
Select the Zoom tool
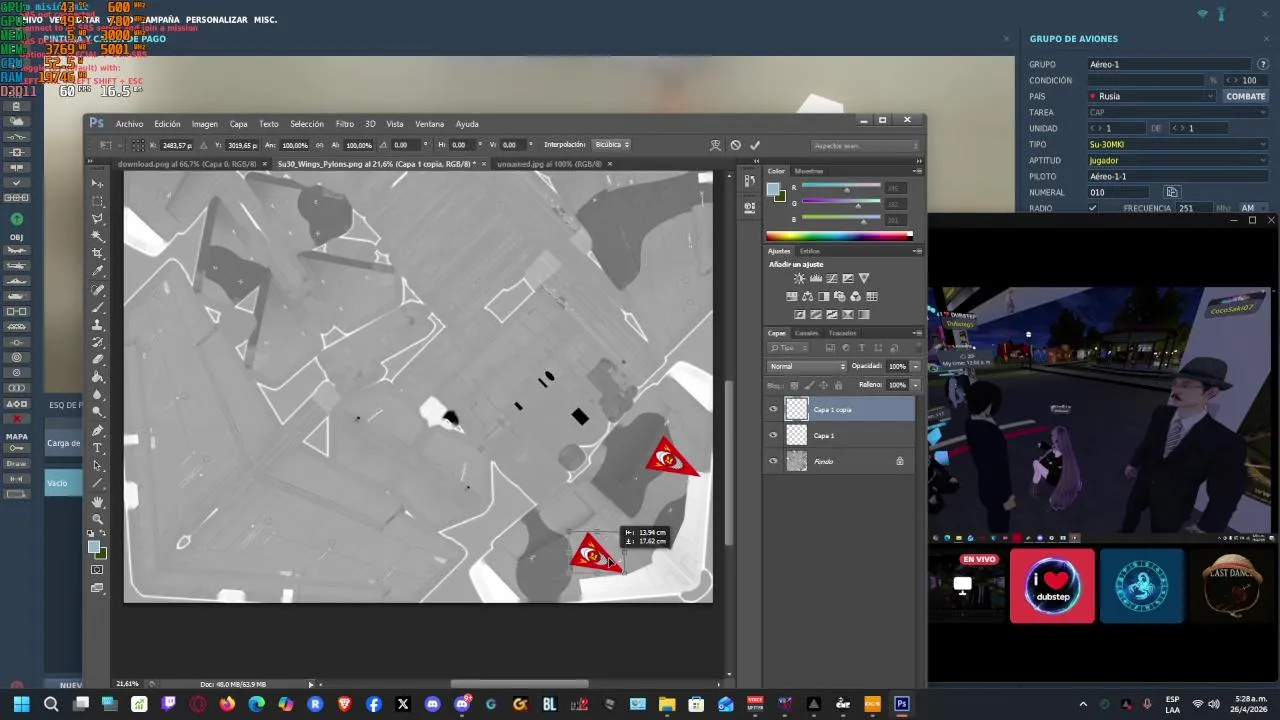[97, 519]
